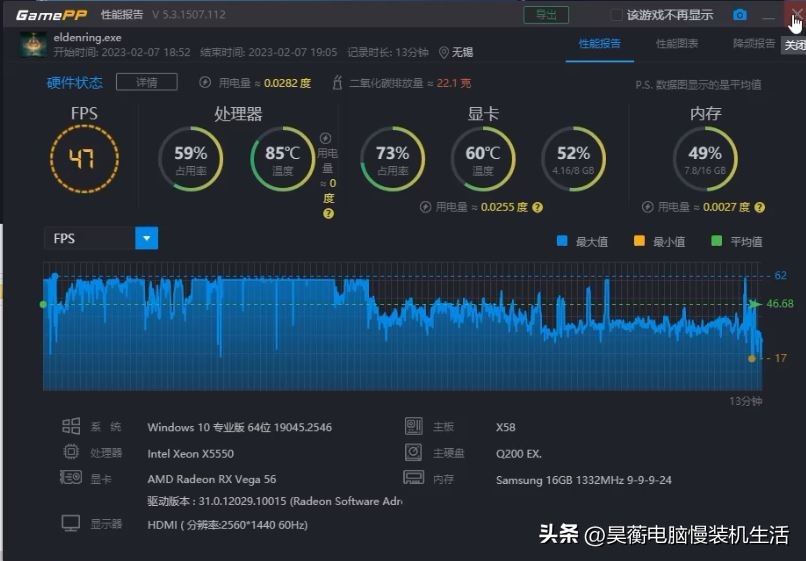Click the processor chip icon in specs
This screenshot has height=561, width=806.
[x=71, y=452]
